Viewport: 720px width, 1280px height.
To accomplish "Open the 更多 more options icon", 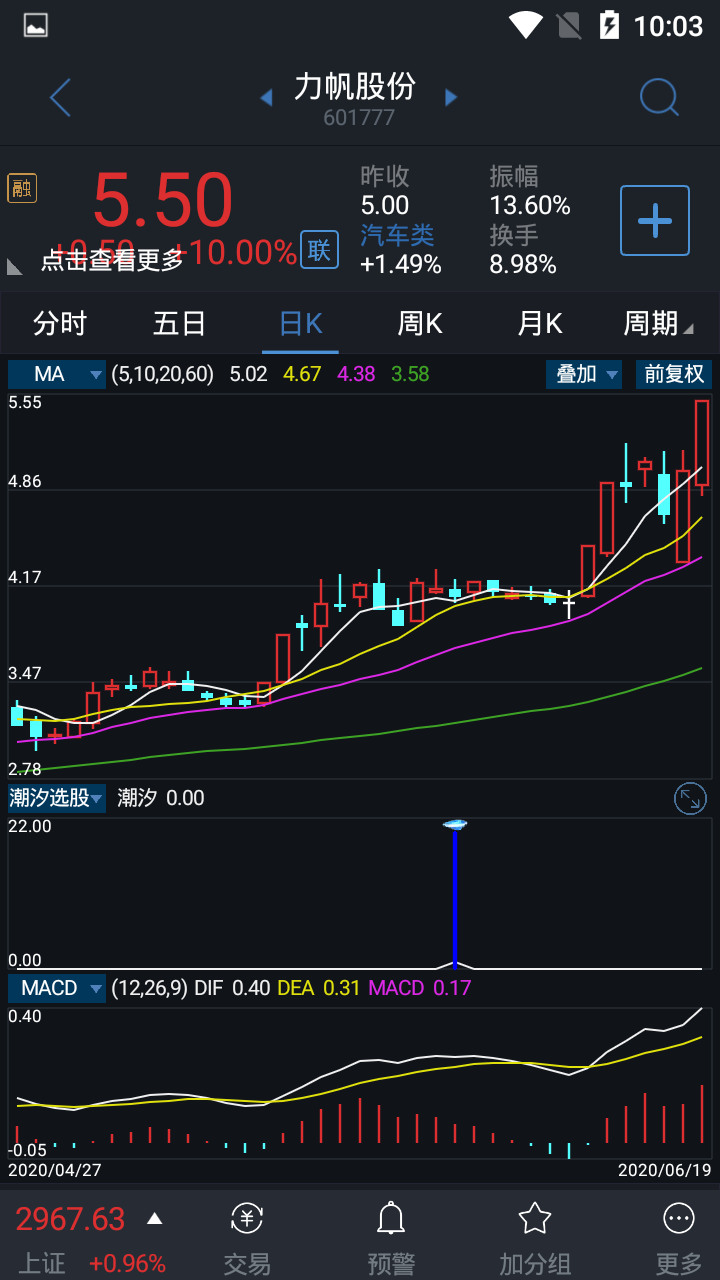I will point(679,1218).
